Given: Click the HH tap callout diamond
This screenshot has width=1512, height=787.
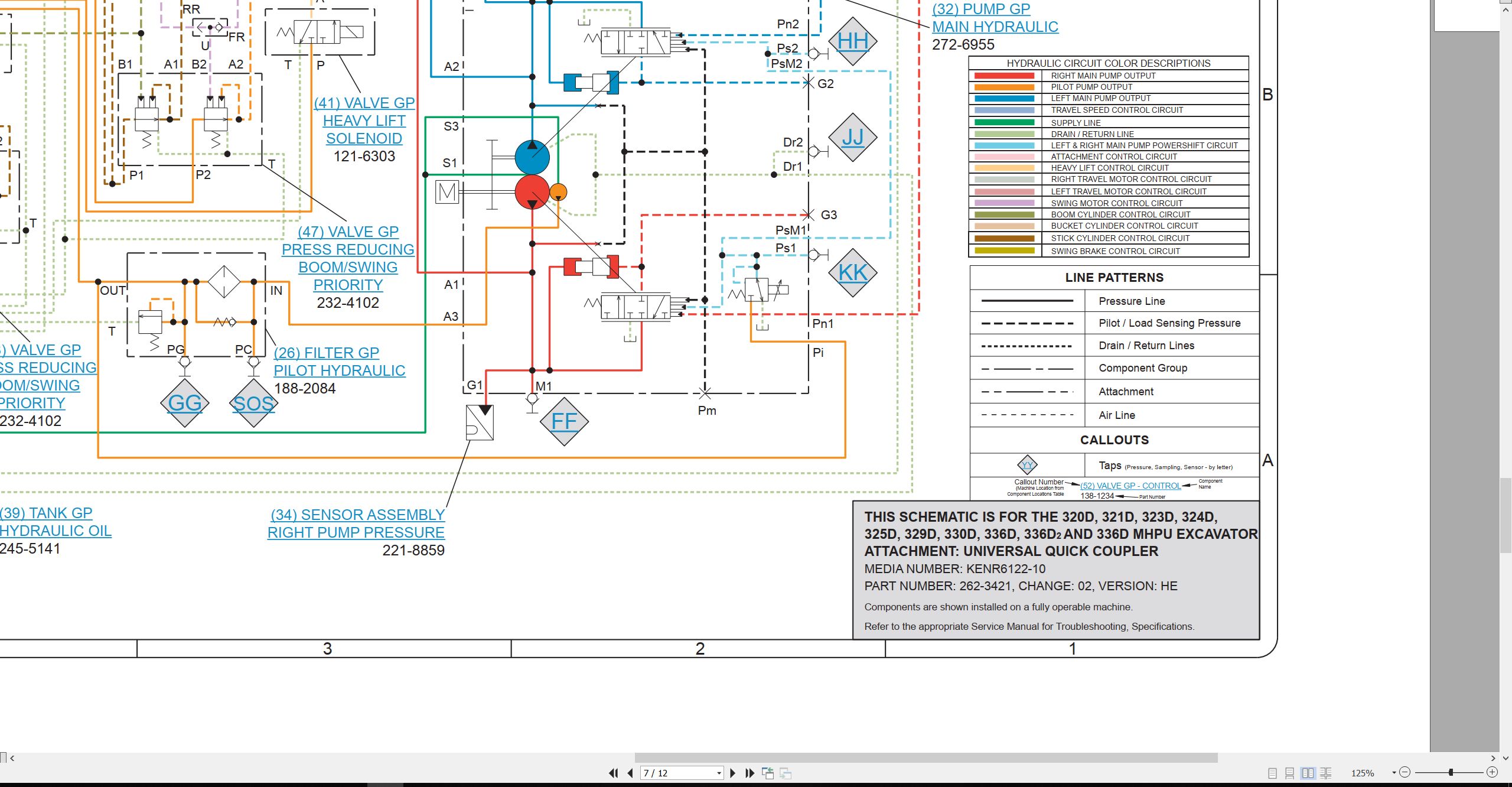Looking at the screenshot, I should point(853,41).
